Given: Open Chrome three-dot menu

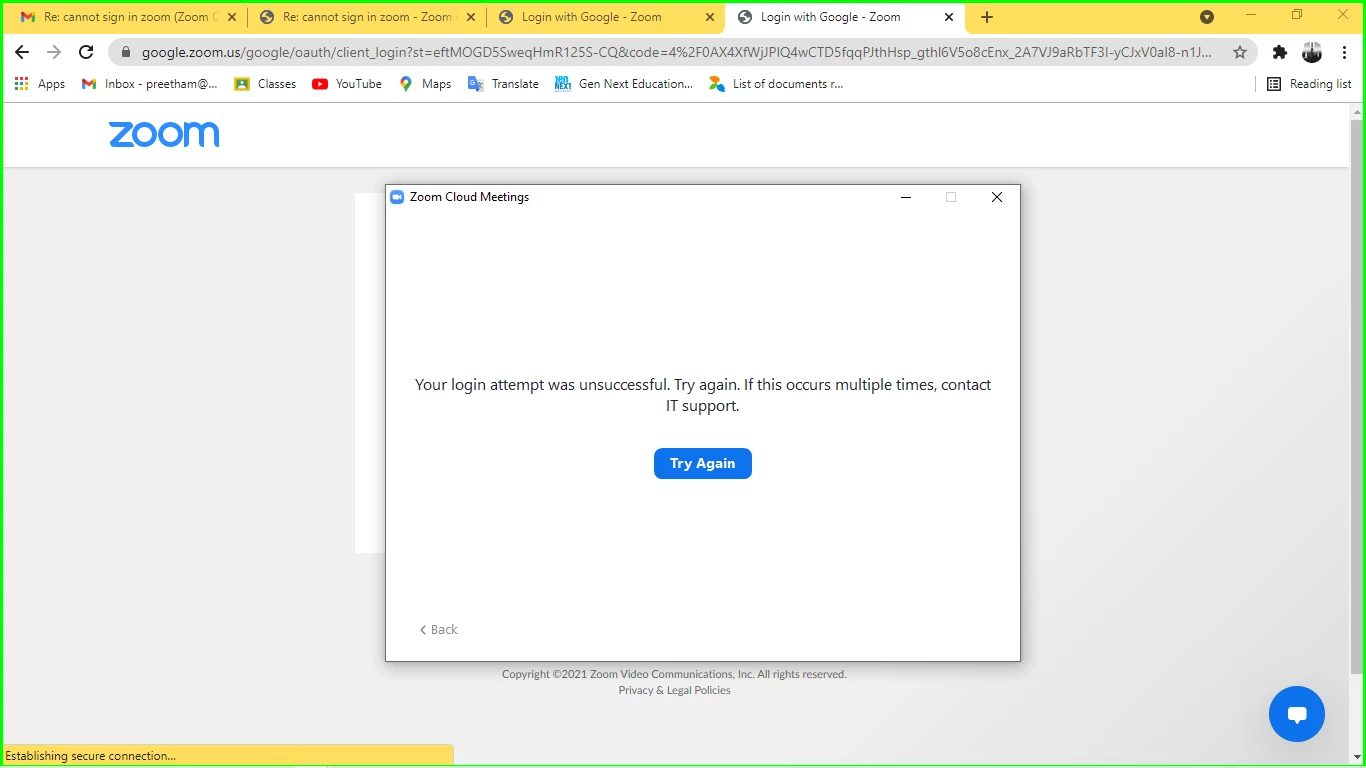Looking at the screenshot, I should click(x=1345, y=52).
